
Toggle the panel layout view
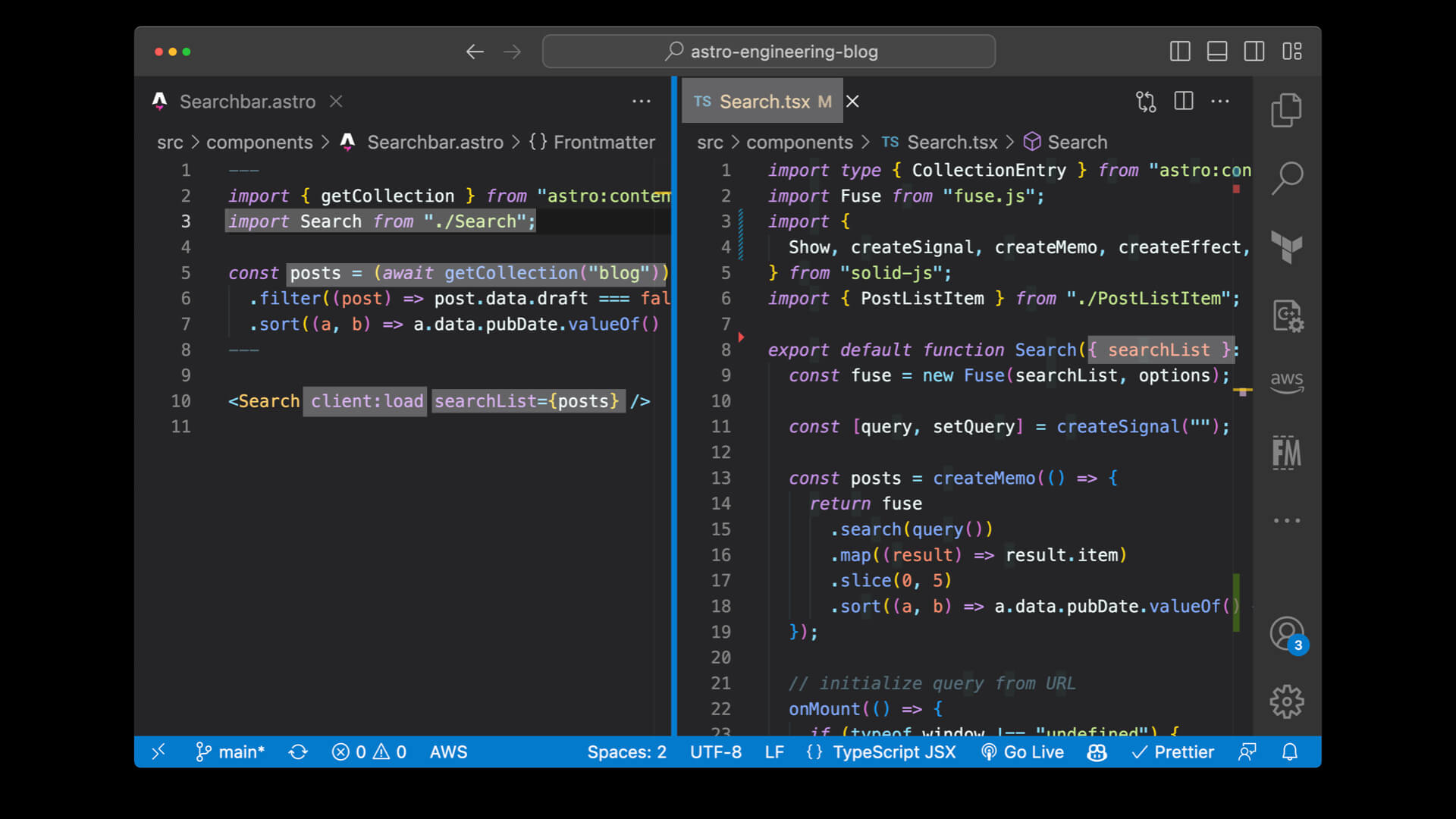(1217, 51)
